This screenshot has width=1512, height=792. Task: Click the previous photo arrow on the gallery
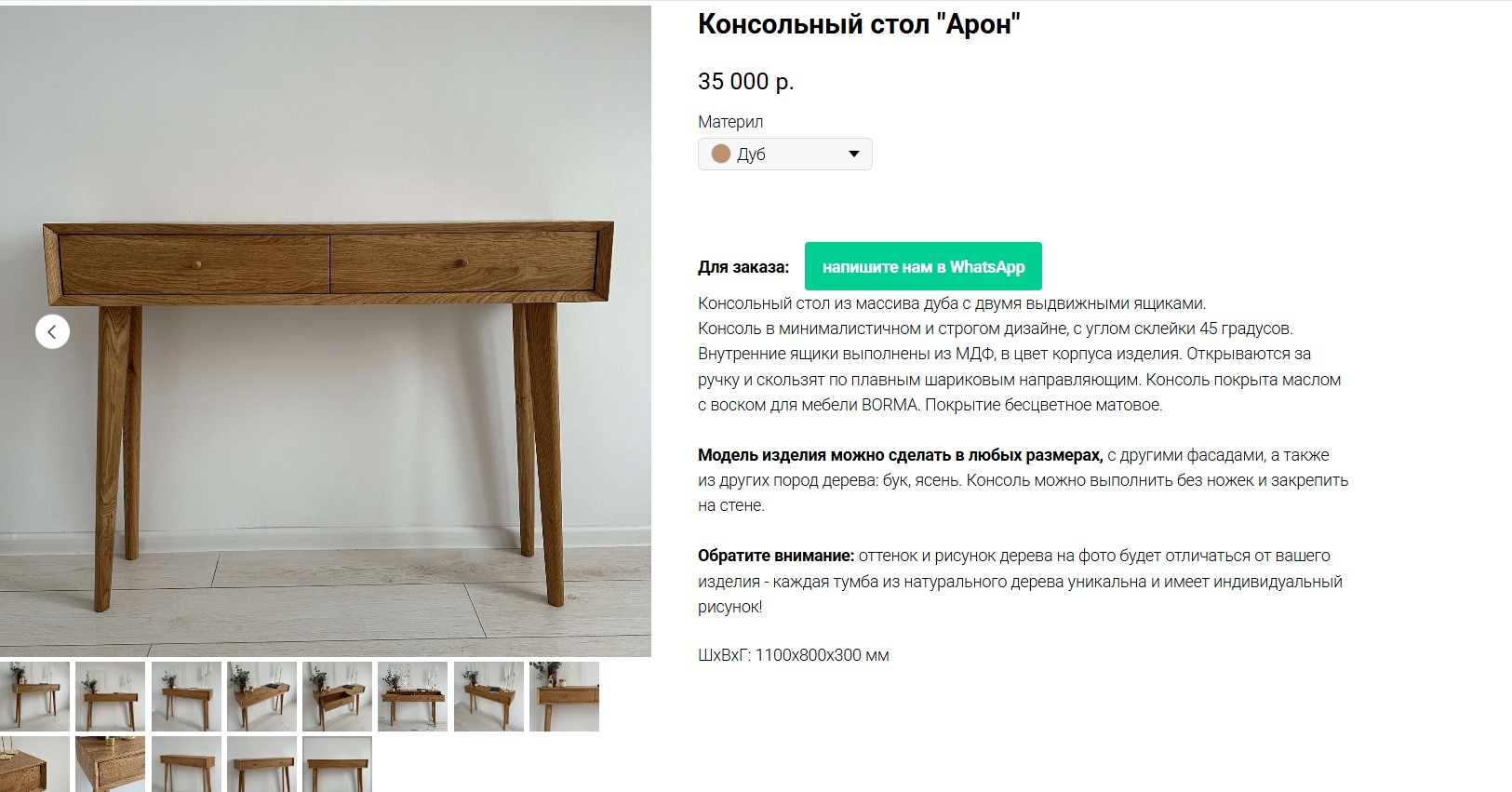52,332
